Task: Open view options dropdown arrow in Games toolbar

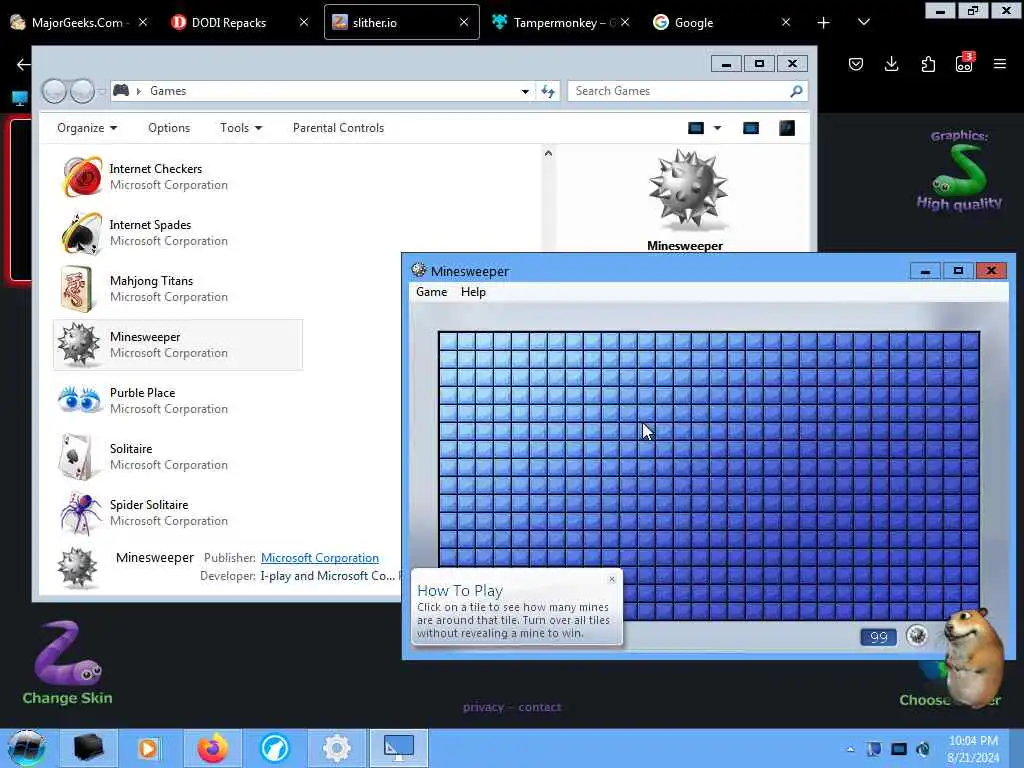Action: 717,128
